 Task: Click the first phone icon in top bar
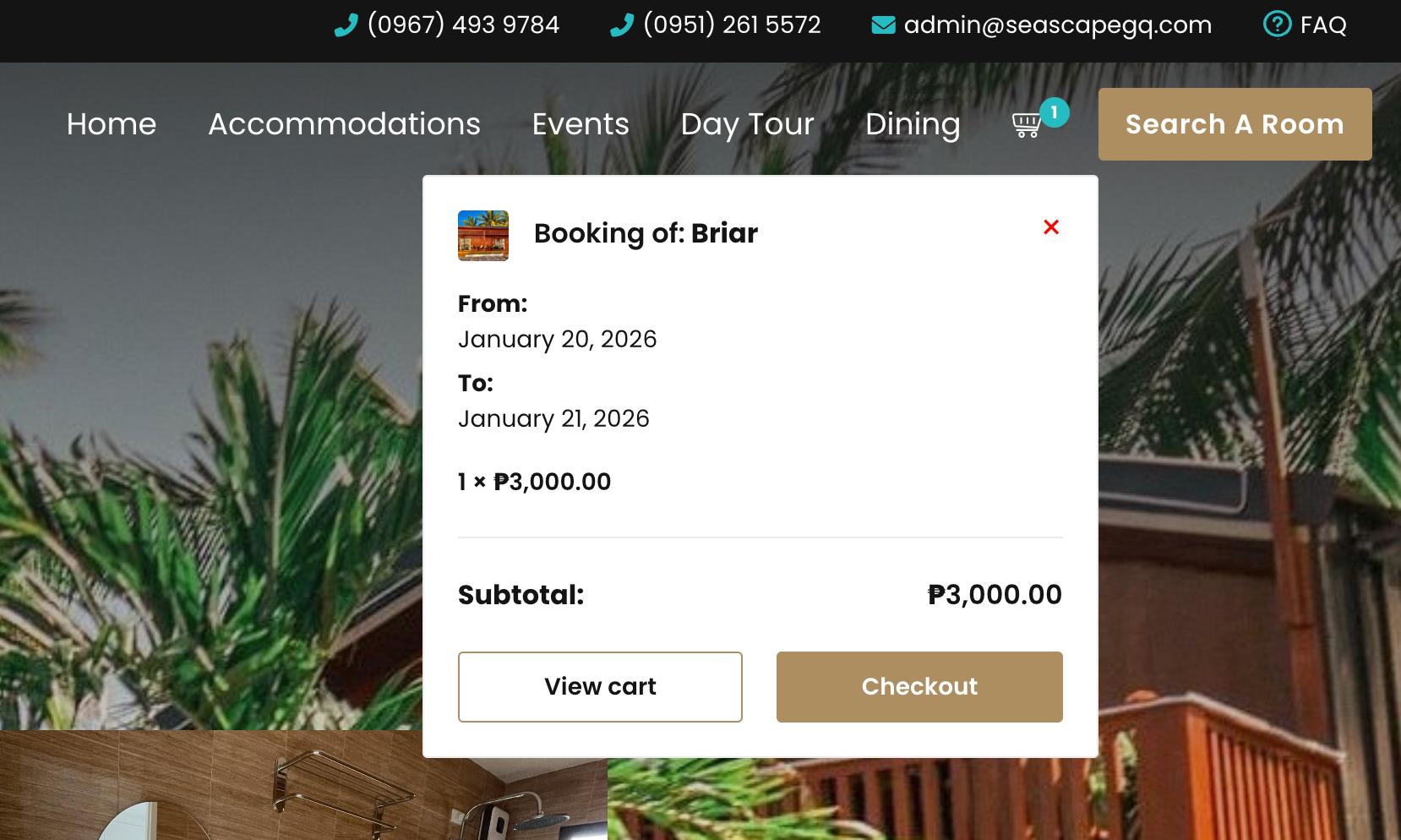pyautogui.click(x=346, y=26)
